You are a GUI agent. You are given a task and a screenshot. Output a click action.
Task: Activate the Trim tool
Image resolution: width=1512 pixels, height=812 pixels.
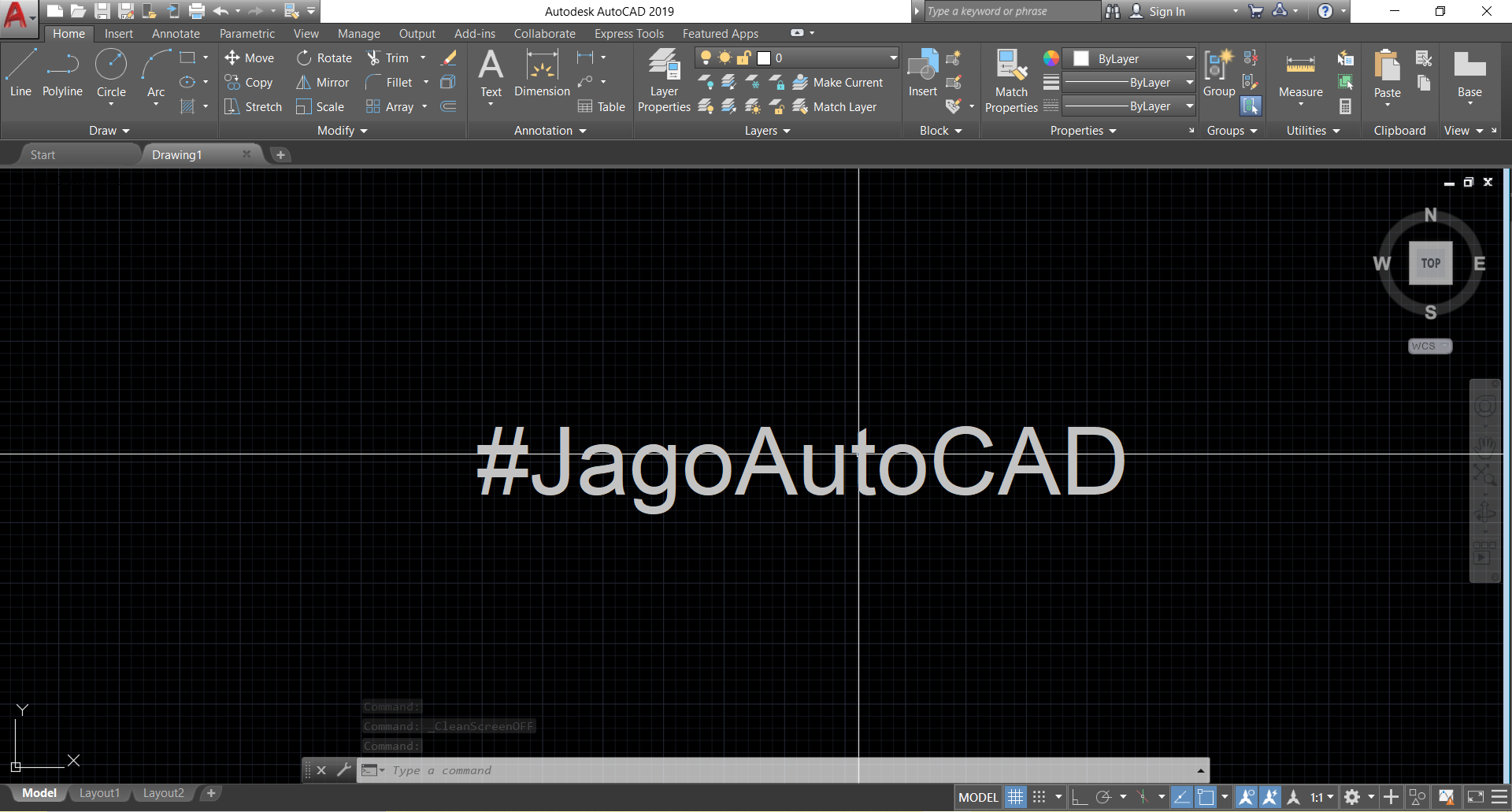tap(388, 58)
